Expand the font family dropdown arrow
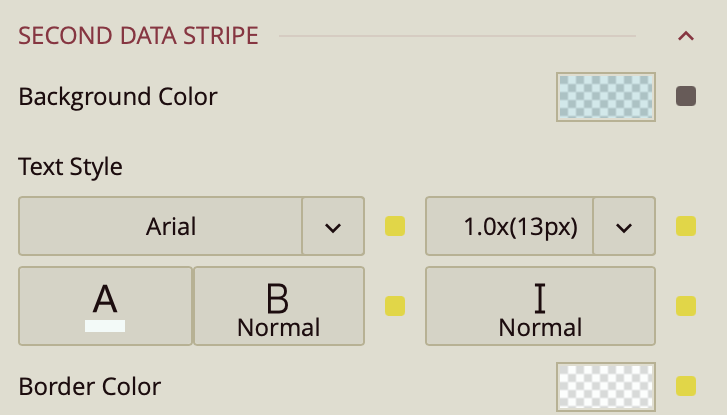The width and height of the screenshot is (727, 415). (x=333, y=226)
